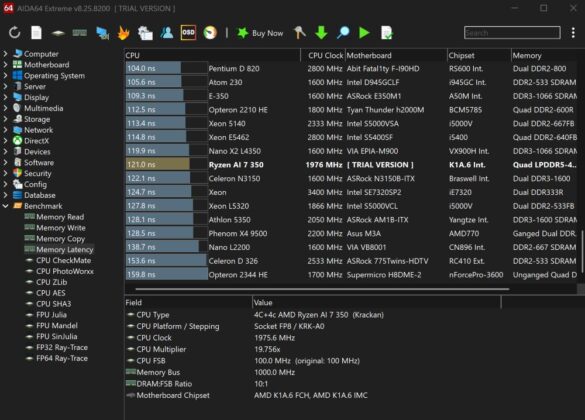Select Security in the sidebar
Viewport: 585px width, 420px height.
click(38, 173)
